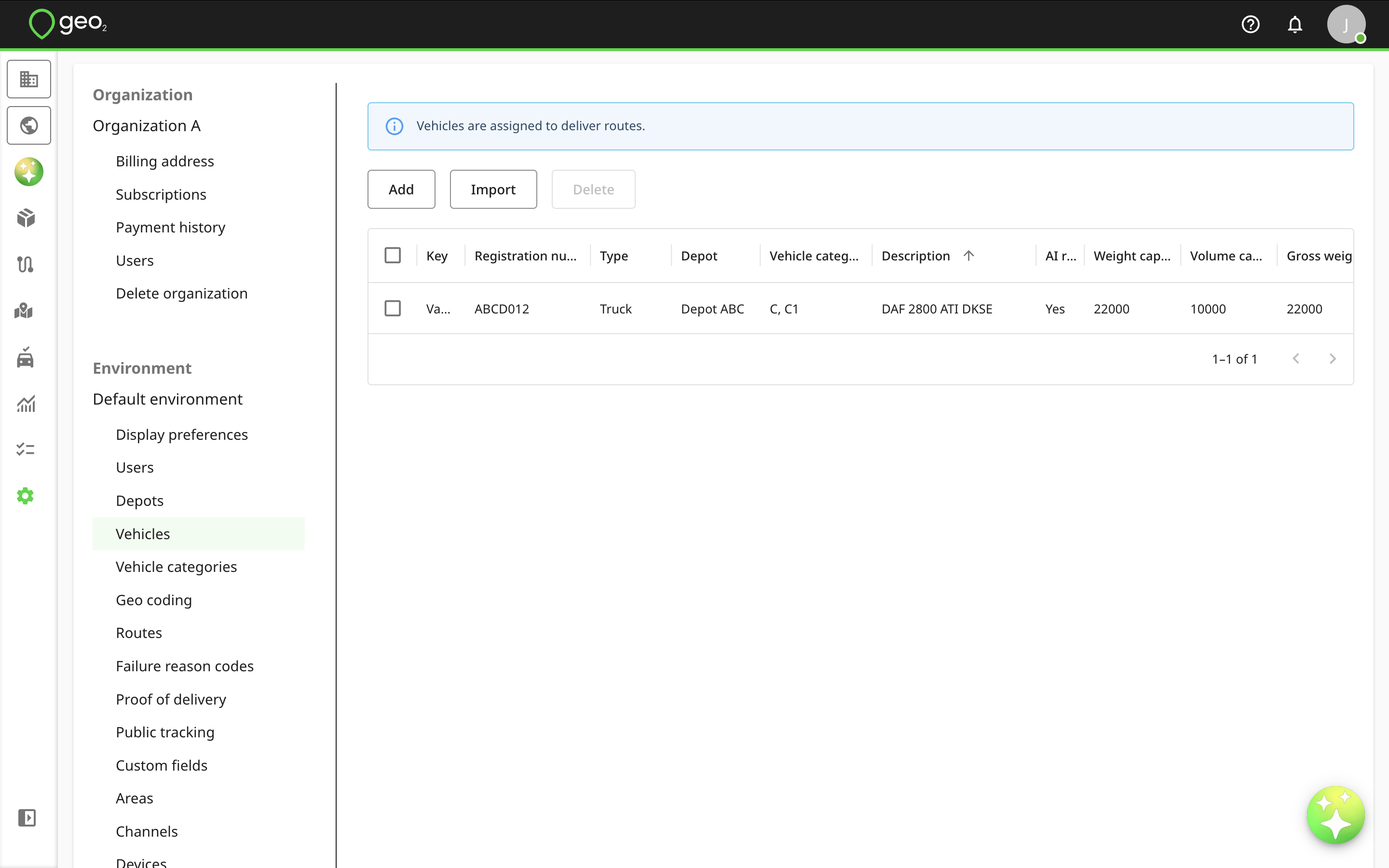Sort by Vehicle category column header
Screen dimensions: 1389x868
tap(814, 256)
